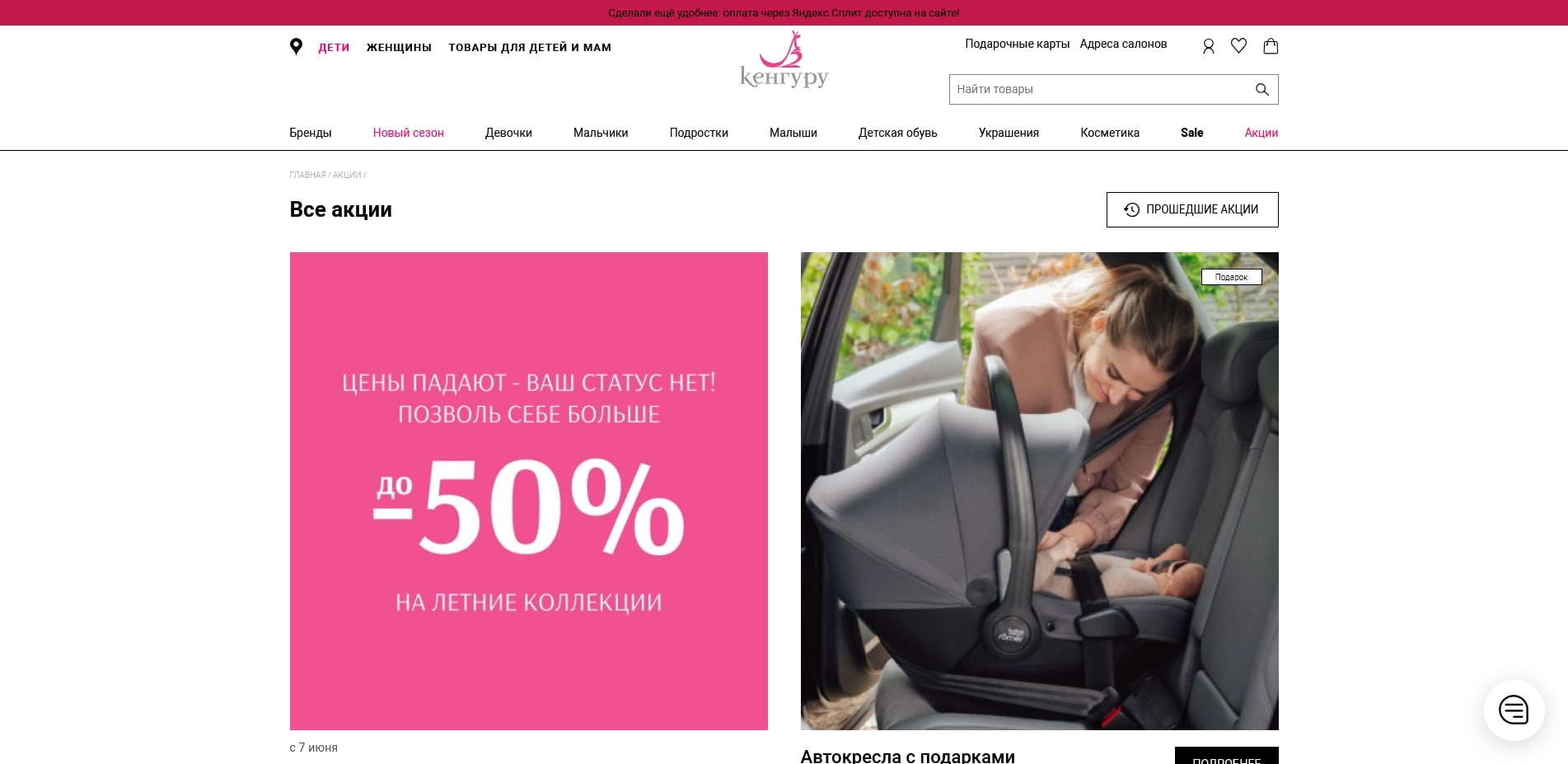Viewport: 1568px width, 764px height.
Task: Open Подарочные карты link
Action: 1017,44
